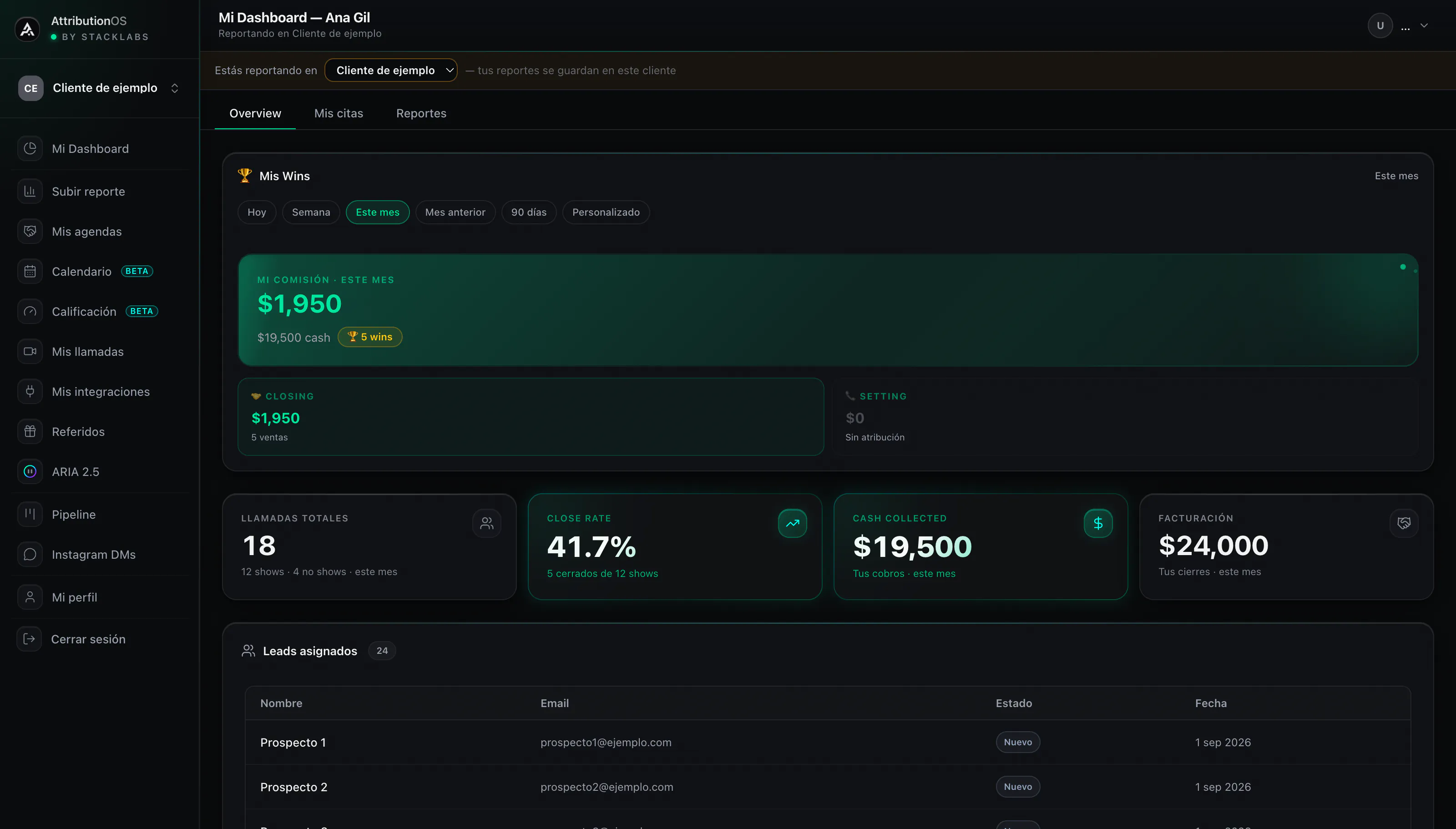Open Mis llamadas video camera icon
This screenshot has width=1456, height=829.
[30, 351]
